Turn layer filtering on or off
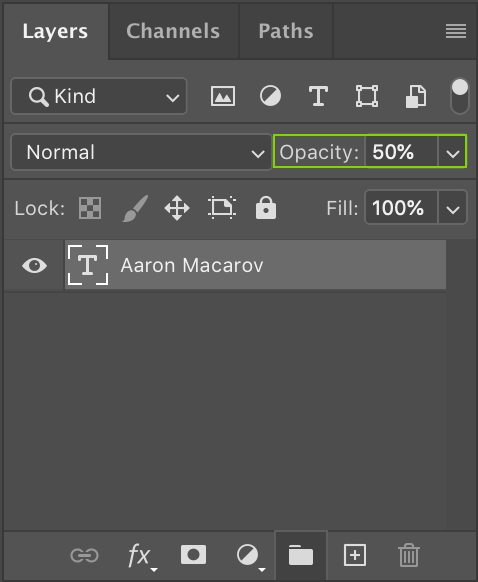This screenshot has height=582, width=478. coord(460,96)
